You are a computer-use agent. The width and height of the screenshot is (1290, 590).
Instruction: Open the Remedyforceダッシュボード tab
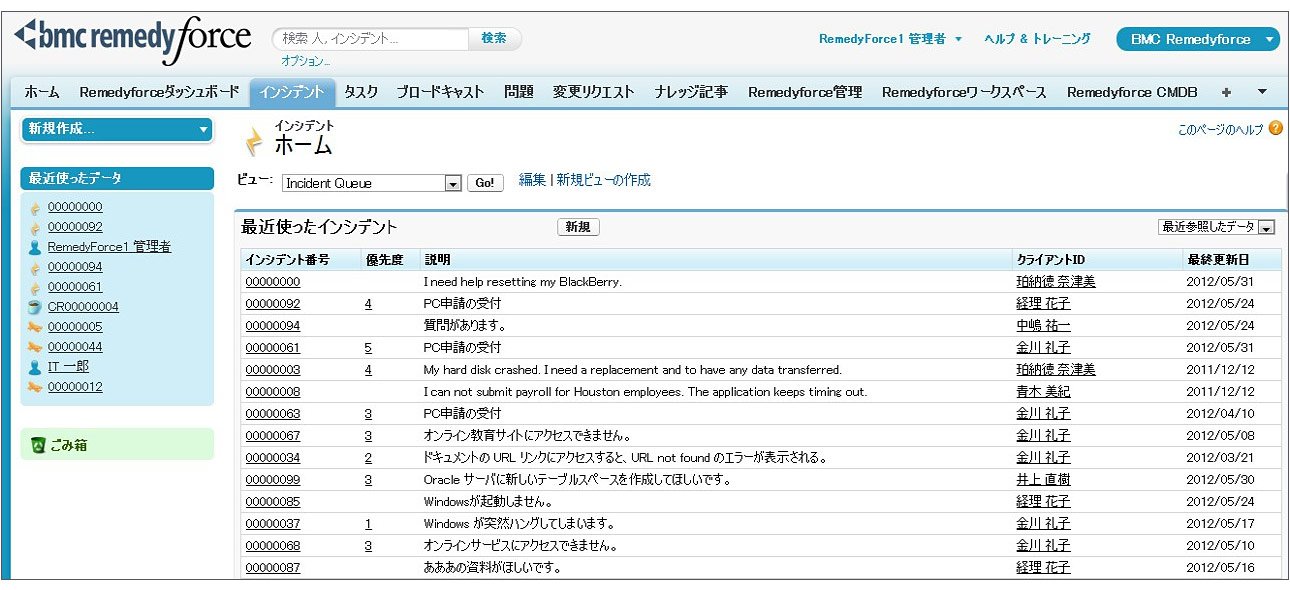pyautogui.click(x=160, y=92)
